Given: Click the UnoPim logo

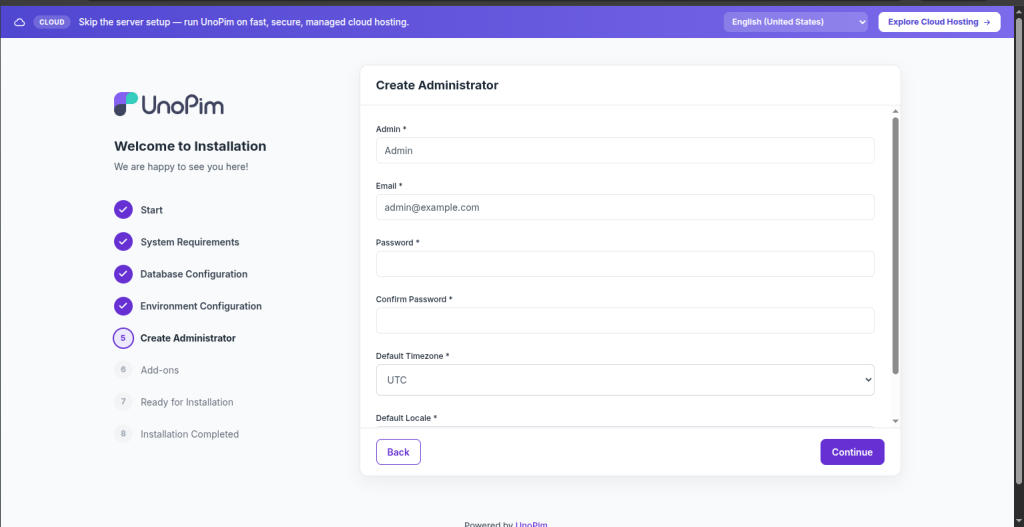Looking at the screenshot, I should click(169, 104).
